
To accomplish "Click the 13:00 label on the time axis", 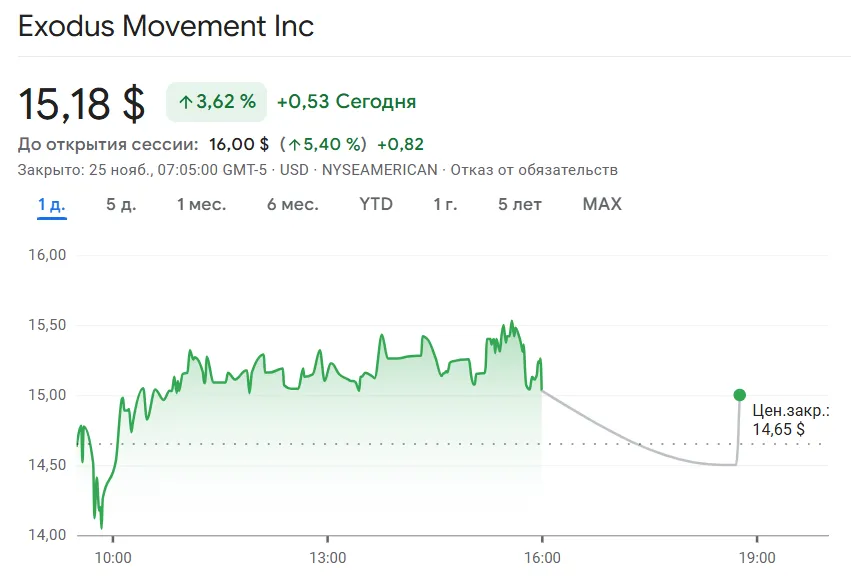I will pos(327,556).
